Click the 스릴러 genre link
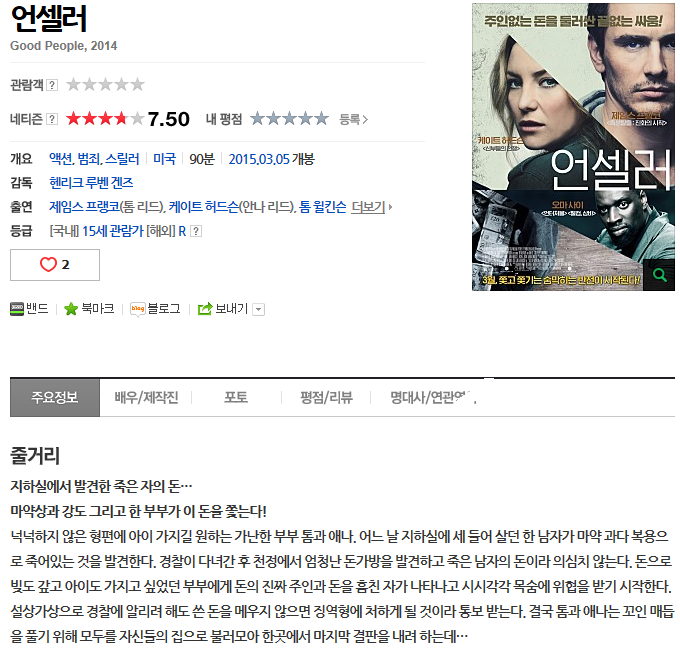Viewport: 680px width, 648px height. [122, 159]
